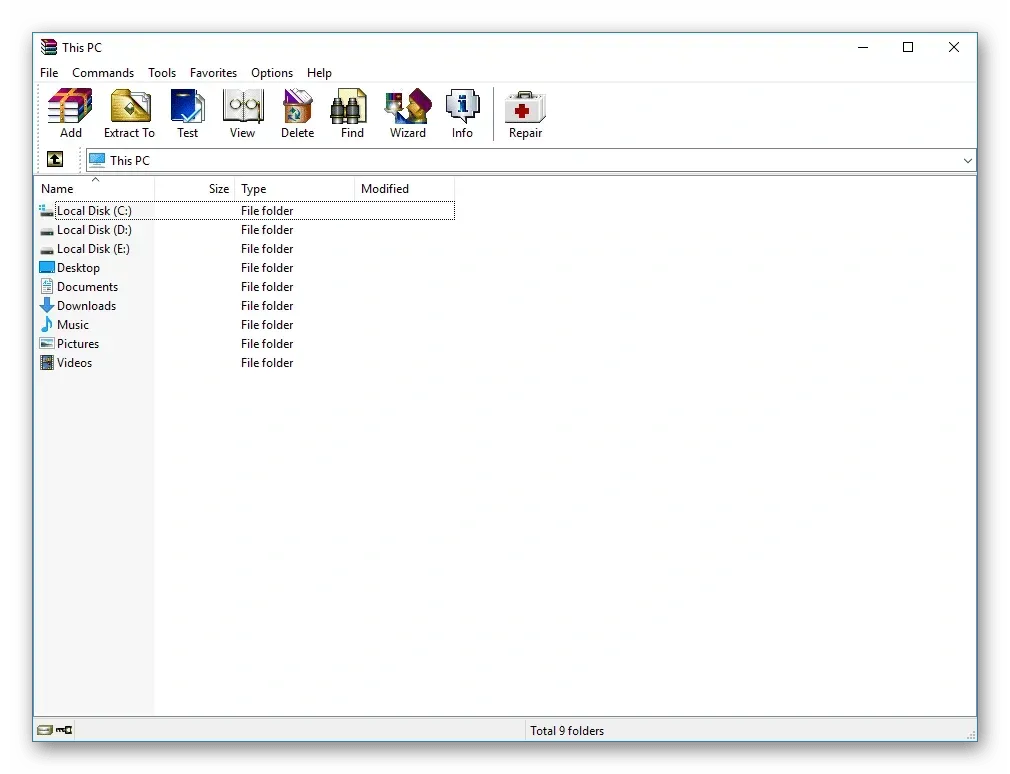Click the window resize grip corner
The image size is (1010, 774).
(x=971, y=735)
